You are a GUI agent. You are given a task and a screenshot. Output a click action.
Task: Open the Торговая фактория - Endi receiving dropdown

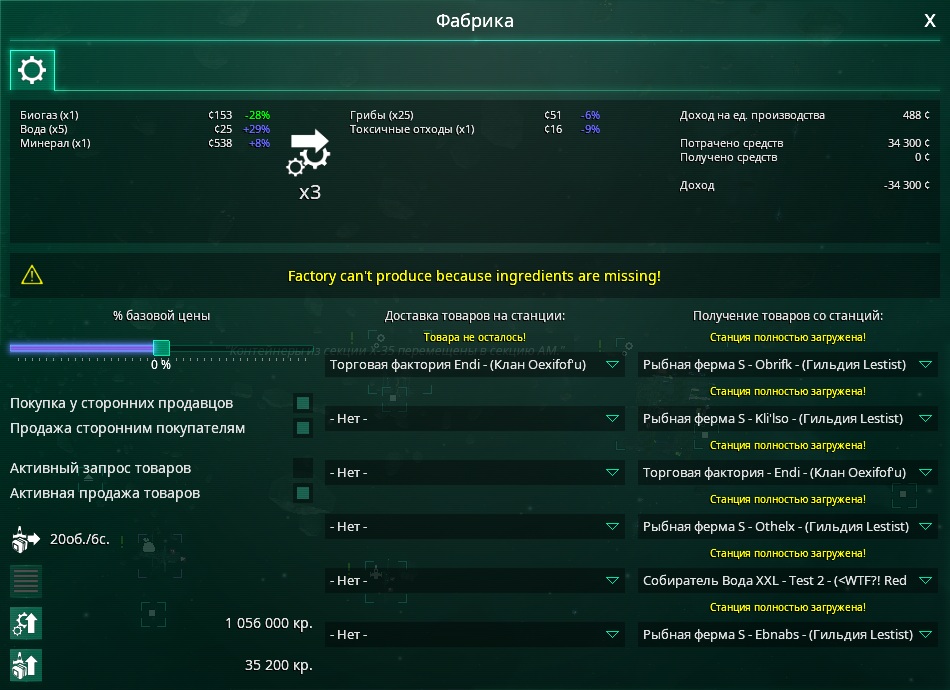788,473
